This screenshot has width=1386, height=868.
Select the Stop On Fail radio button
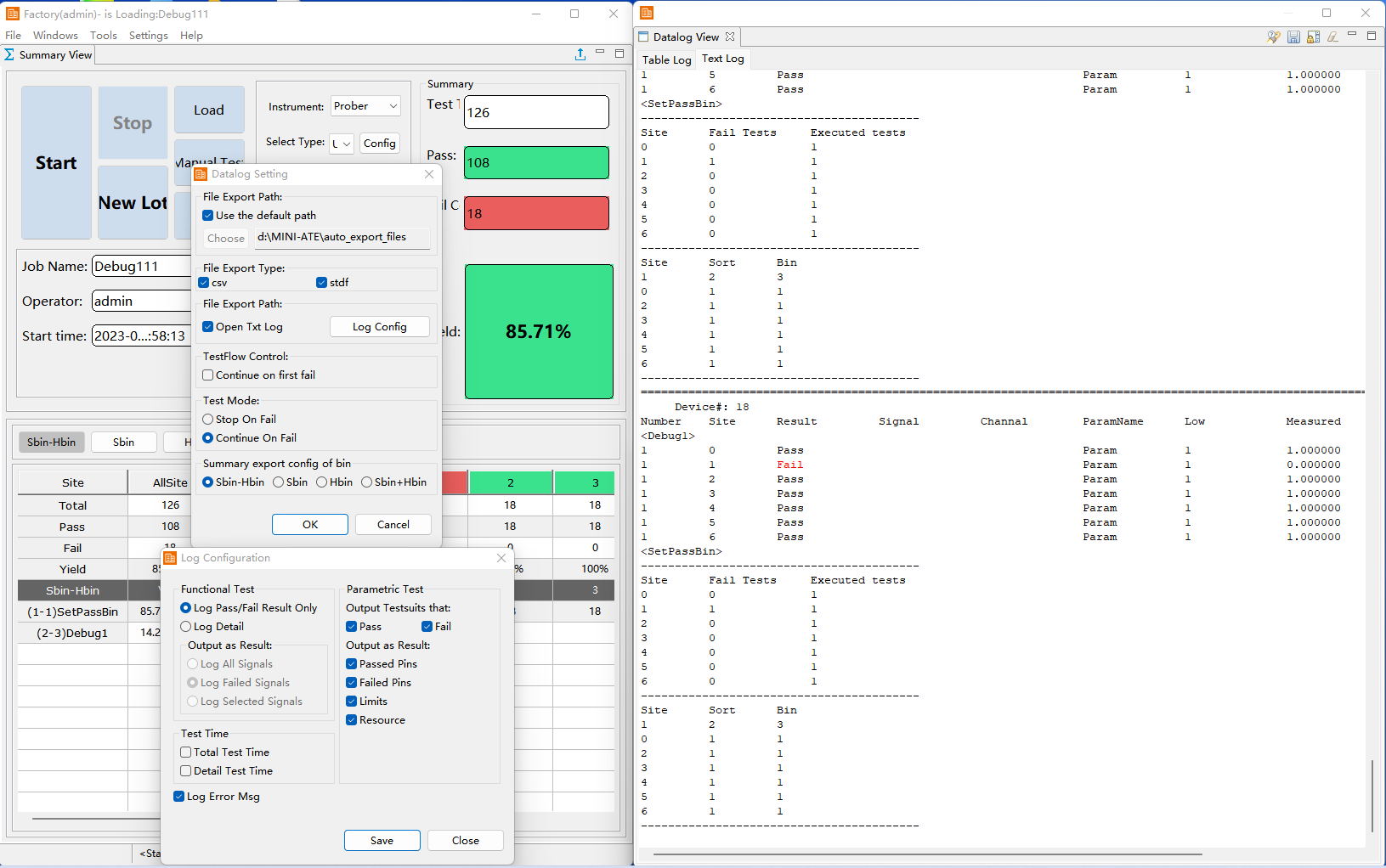point(208,420)
